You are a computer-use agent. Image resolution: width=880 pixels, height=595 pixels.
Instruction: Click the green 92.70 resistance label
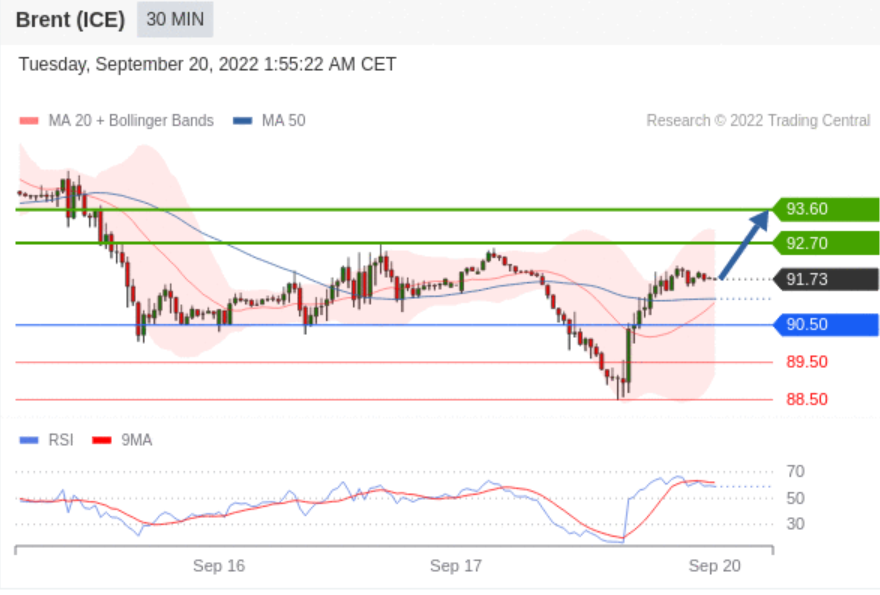[x=826, y=243]
